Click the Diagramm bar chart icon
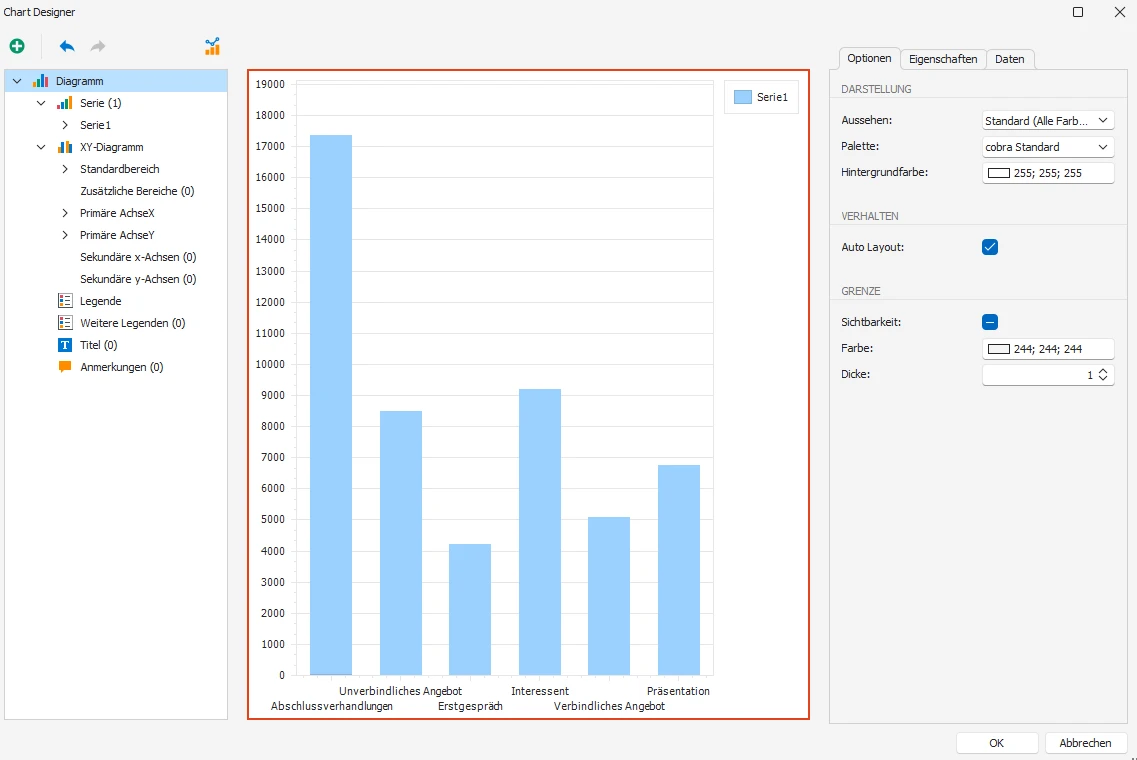The width and height of the screenshot is (1137, 760). pyautogui.click(x=41, y=80)
